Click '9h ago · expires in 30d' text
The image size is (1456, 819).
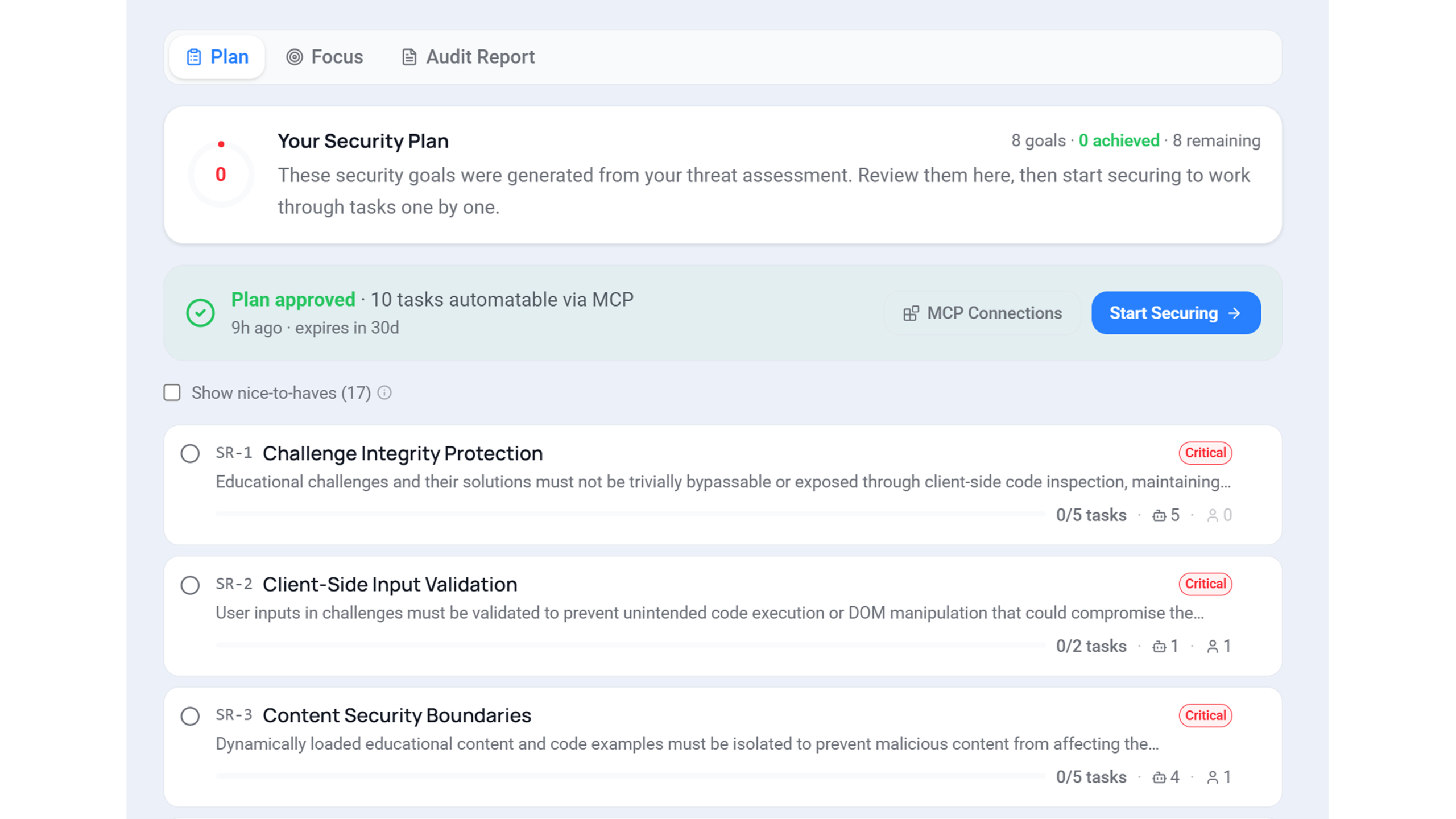click(x=315, y=328)
